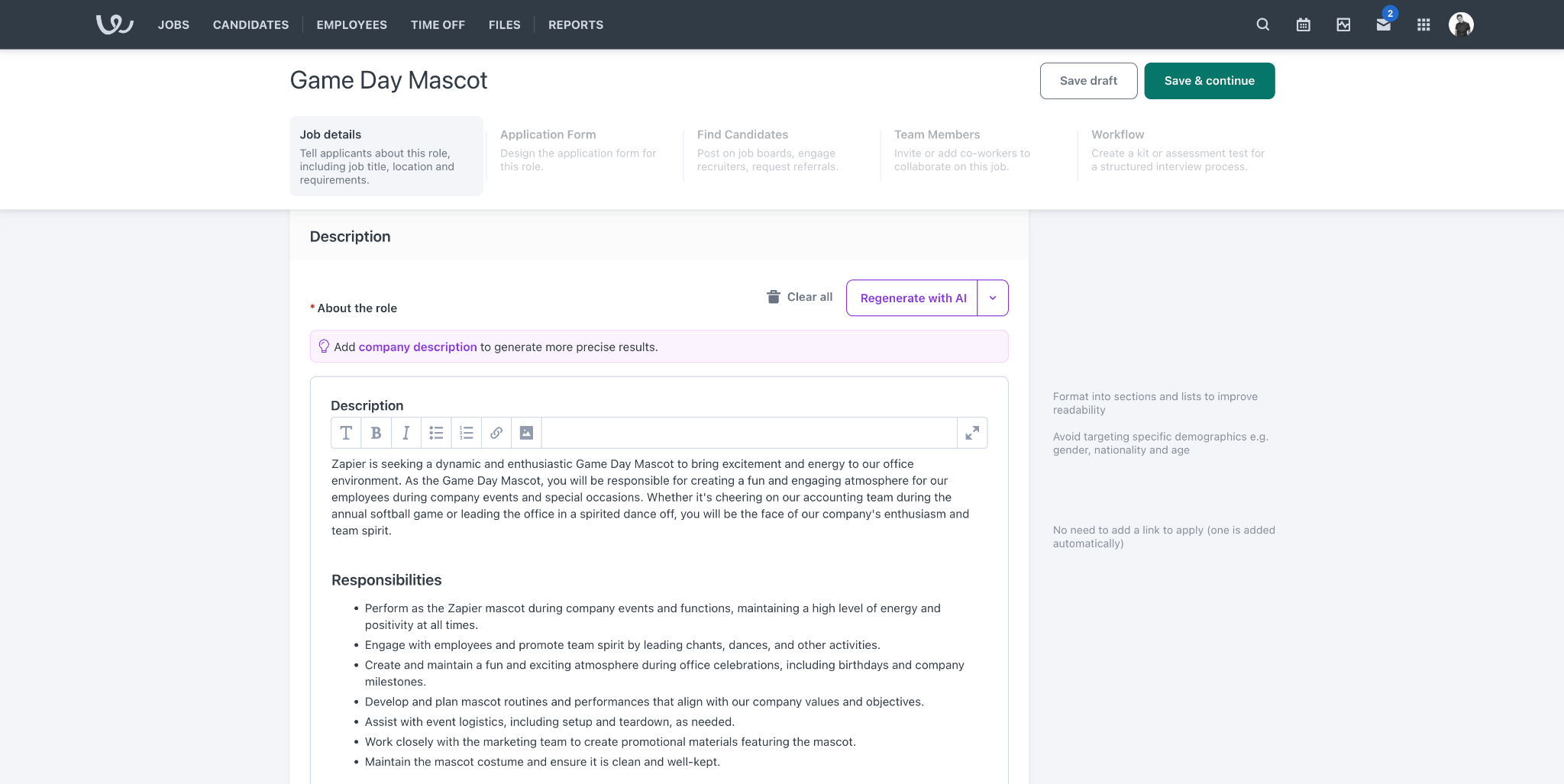1564x784 pixels.
Task: Open the inbox mail icon with badge
Action: click(1384, 24)
